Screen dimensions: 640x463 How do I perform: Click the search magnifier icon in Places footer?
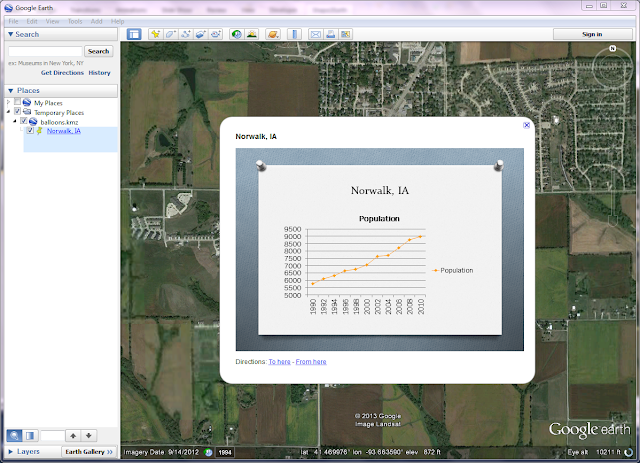click(14, 436)
